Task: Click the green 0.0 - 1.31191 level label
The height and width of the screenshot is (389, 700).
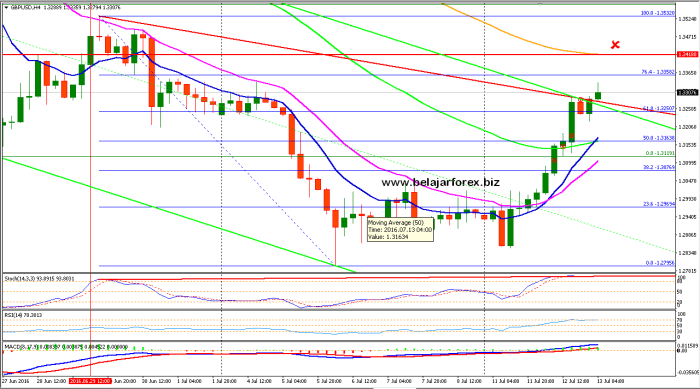Action: point(660,153)
